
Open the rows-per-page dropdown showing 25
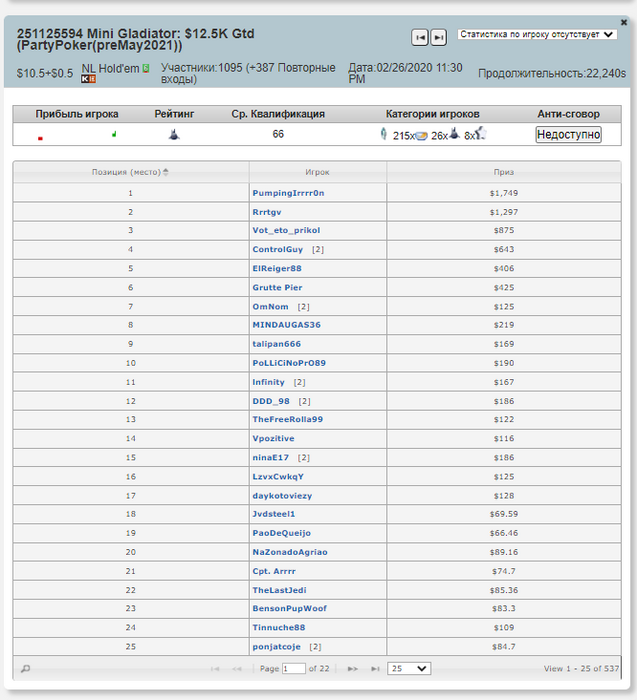[x=409, y=668]
